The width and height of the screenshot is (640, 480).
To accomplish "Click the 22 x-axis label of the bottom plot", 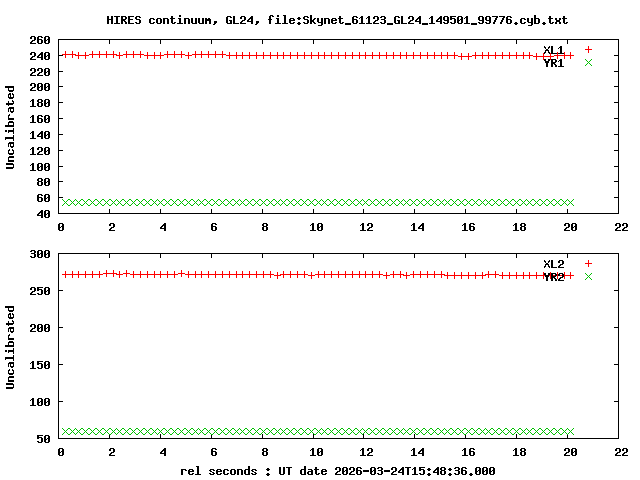I will click(x=621, y=452).
